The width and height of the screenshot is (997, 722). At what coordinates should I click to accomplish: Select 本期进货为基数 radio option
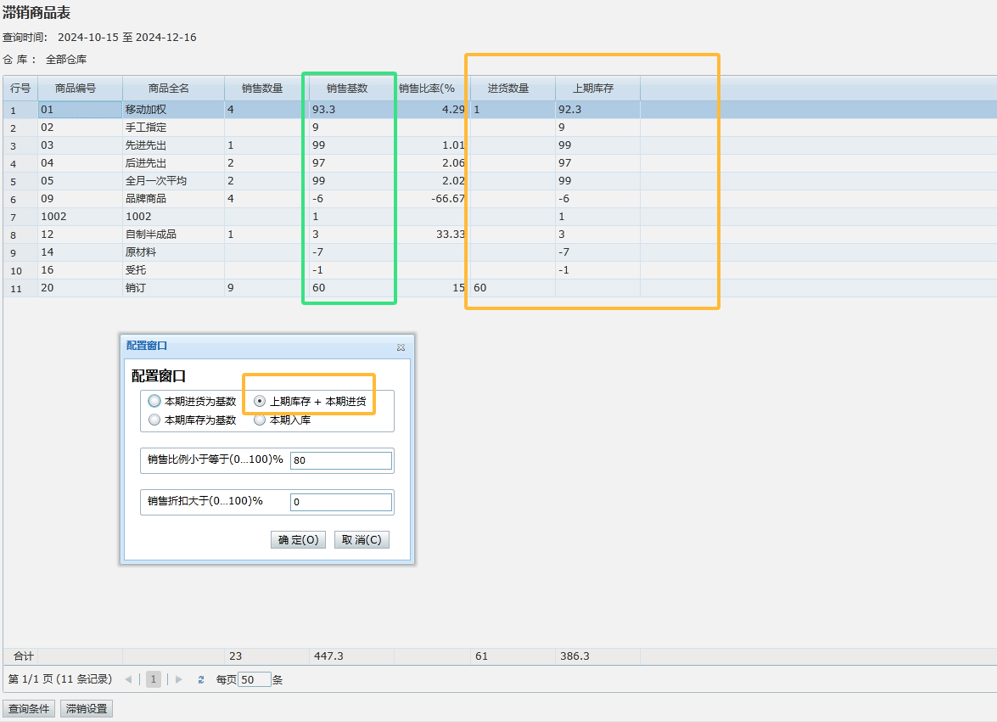154,401
